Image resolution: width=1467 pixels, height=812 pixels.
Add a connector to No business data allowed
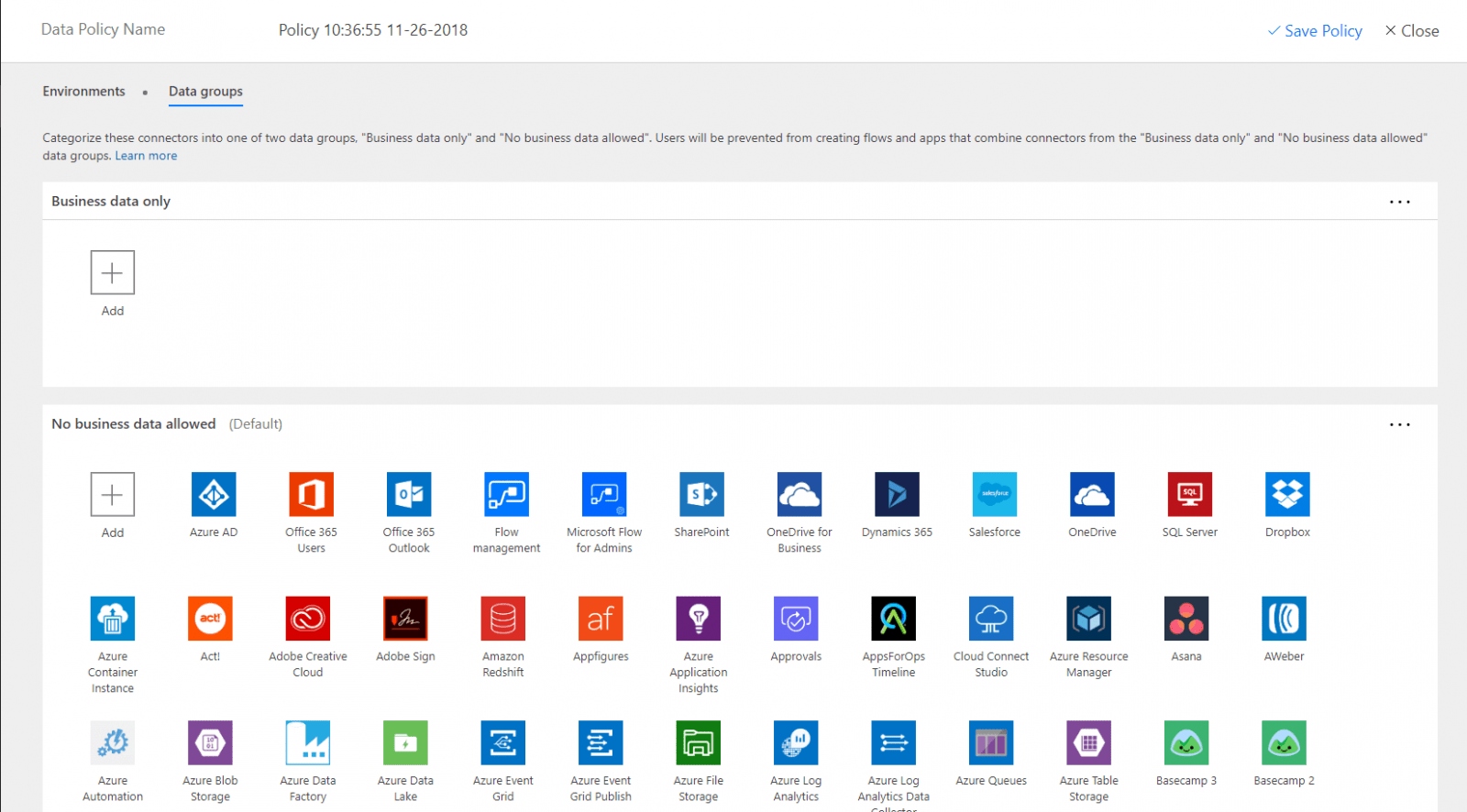[x=113, y=495]
